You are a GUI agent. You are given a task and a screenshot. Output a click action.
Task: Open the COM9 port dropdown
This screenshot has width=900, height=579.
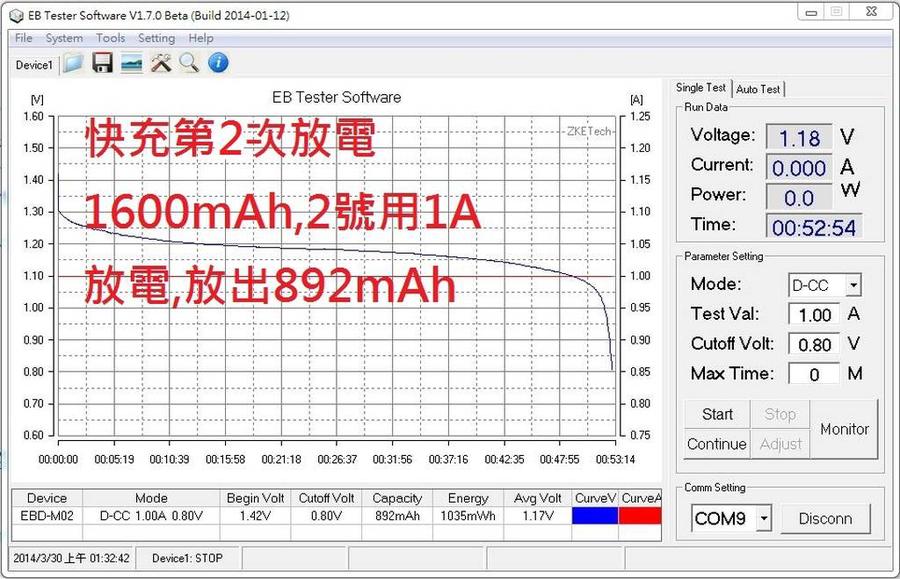pyautogui.click(x=764, y=518)
